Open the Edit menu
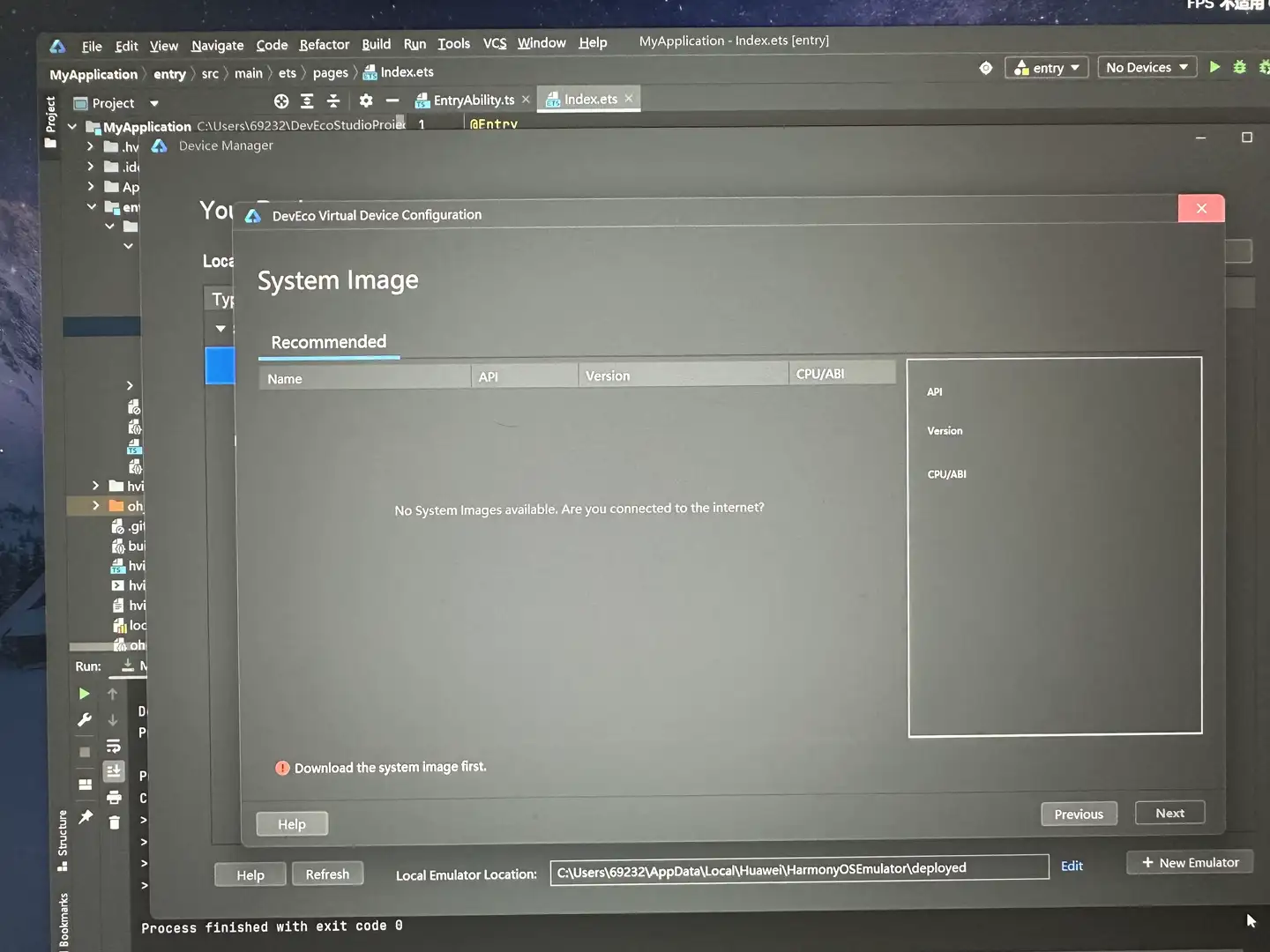1270x952 pixels. [127, 46]
